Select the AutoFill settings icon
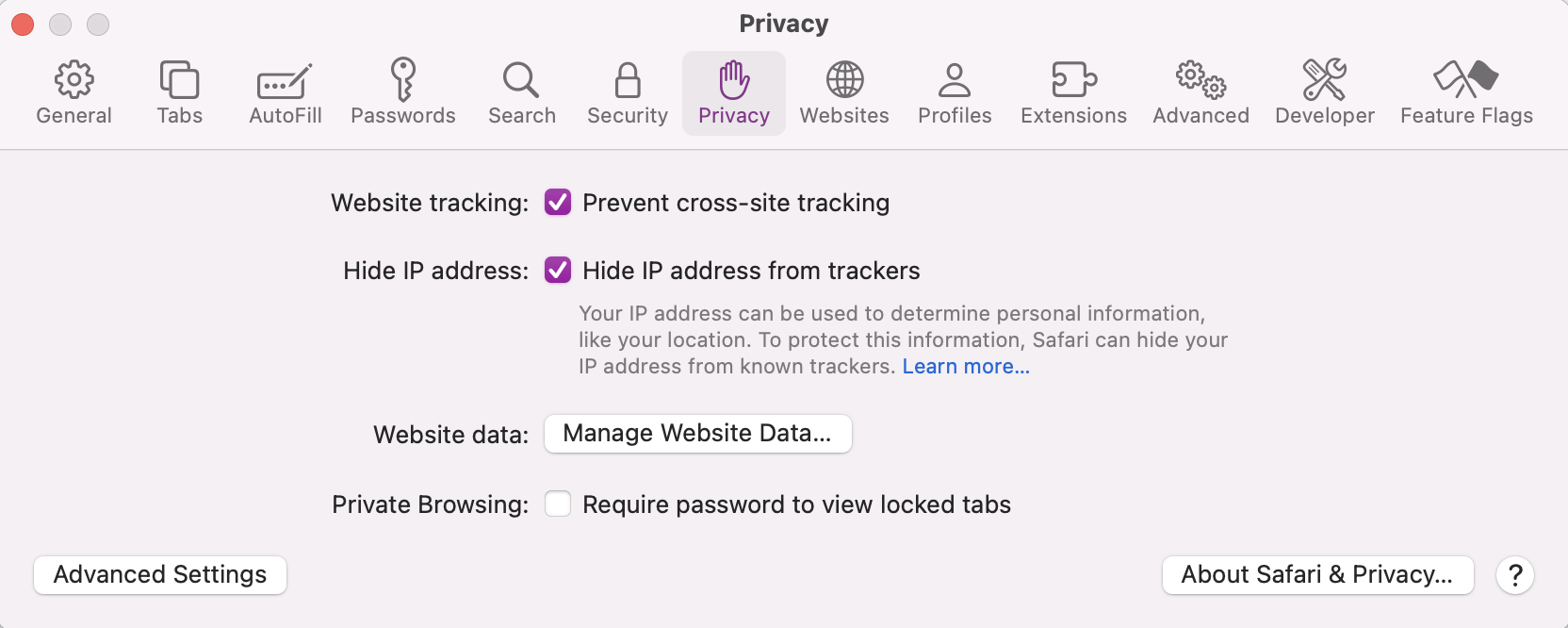 [x=285, y=91]
